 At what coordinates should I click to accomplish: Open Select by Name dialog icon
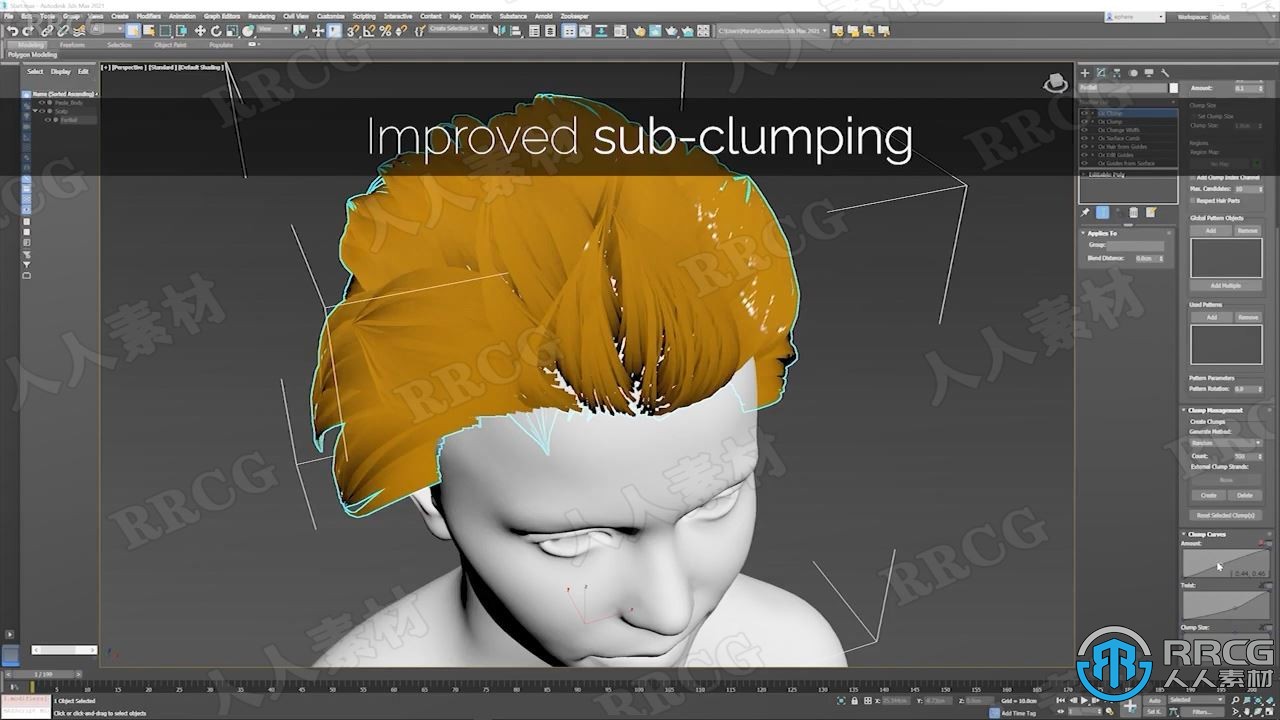tap(149, 31)
